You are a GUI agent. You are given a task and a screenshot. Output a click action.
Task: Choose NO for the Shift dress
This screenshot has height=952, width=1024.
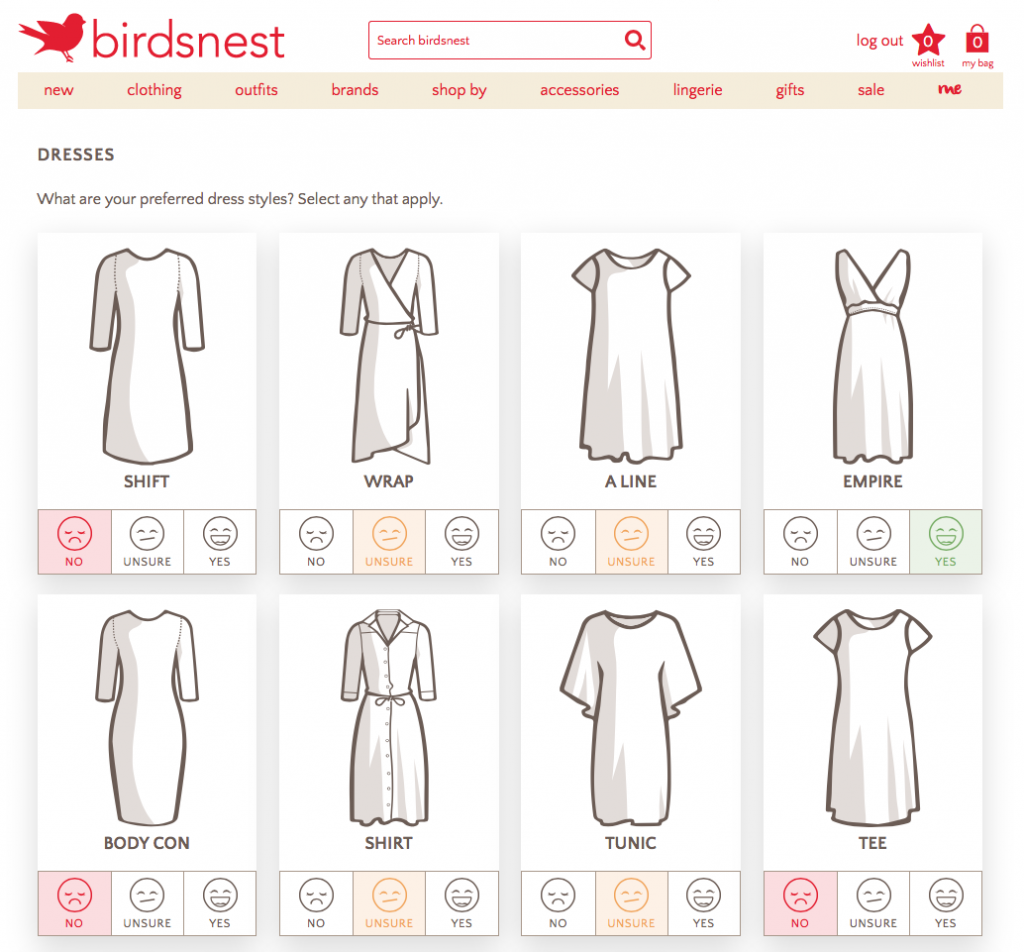tap(74, 542)
